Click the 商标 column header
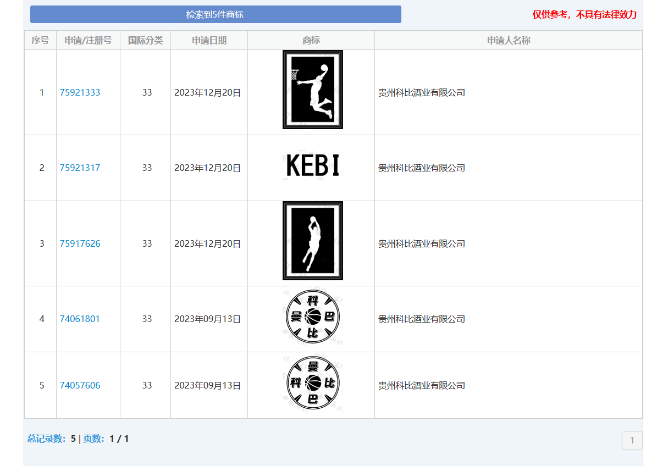 click(311, 40)
